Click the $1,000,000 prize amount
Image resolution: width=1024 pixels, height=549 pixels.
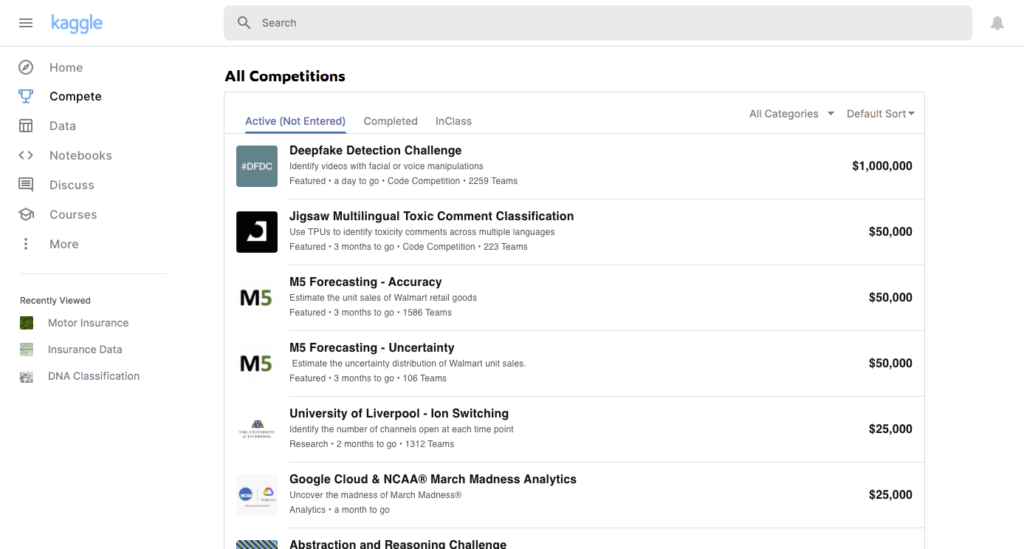click(x=882, y=166)
